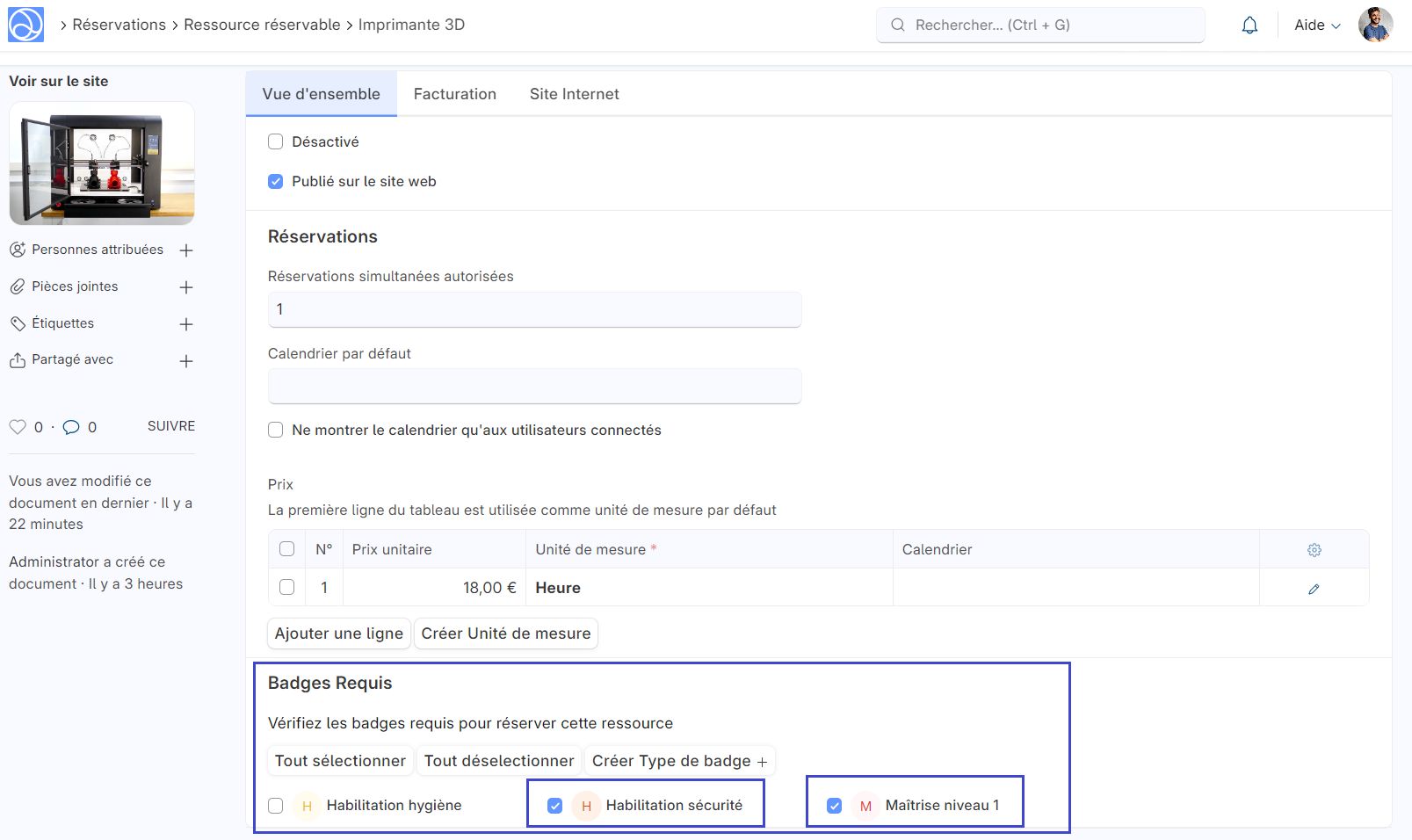Click the 3D printer thumbnail image

(102, 163)
